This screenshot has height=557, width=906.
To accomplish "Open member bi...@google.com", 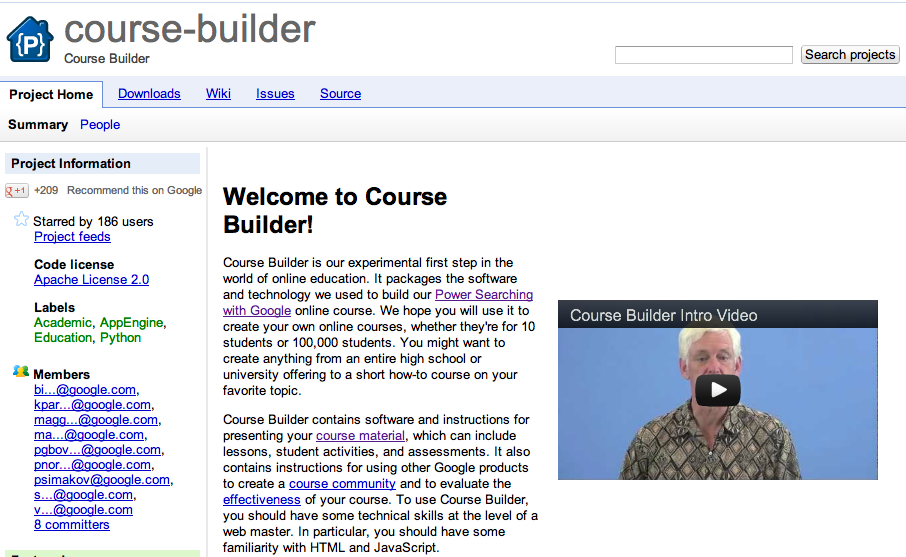I will click(x=85, y=390).
